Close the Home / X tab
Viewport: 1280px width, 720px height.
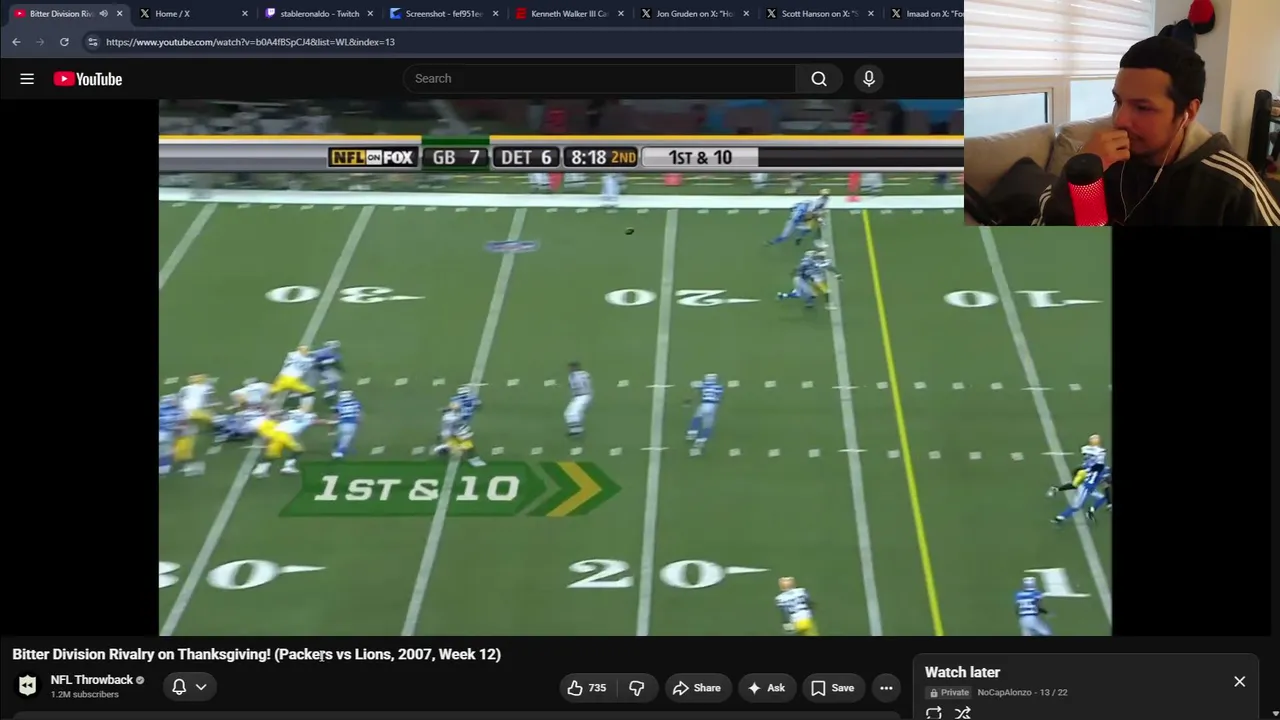245,14
